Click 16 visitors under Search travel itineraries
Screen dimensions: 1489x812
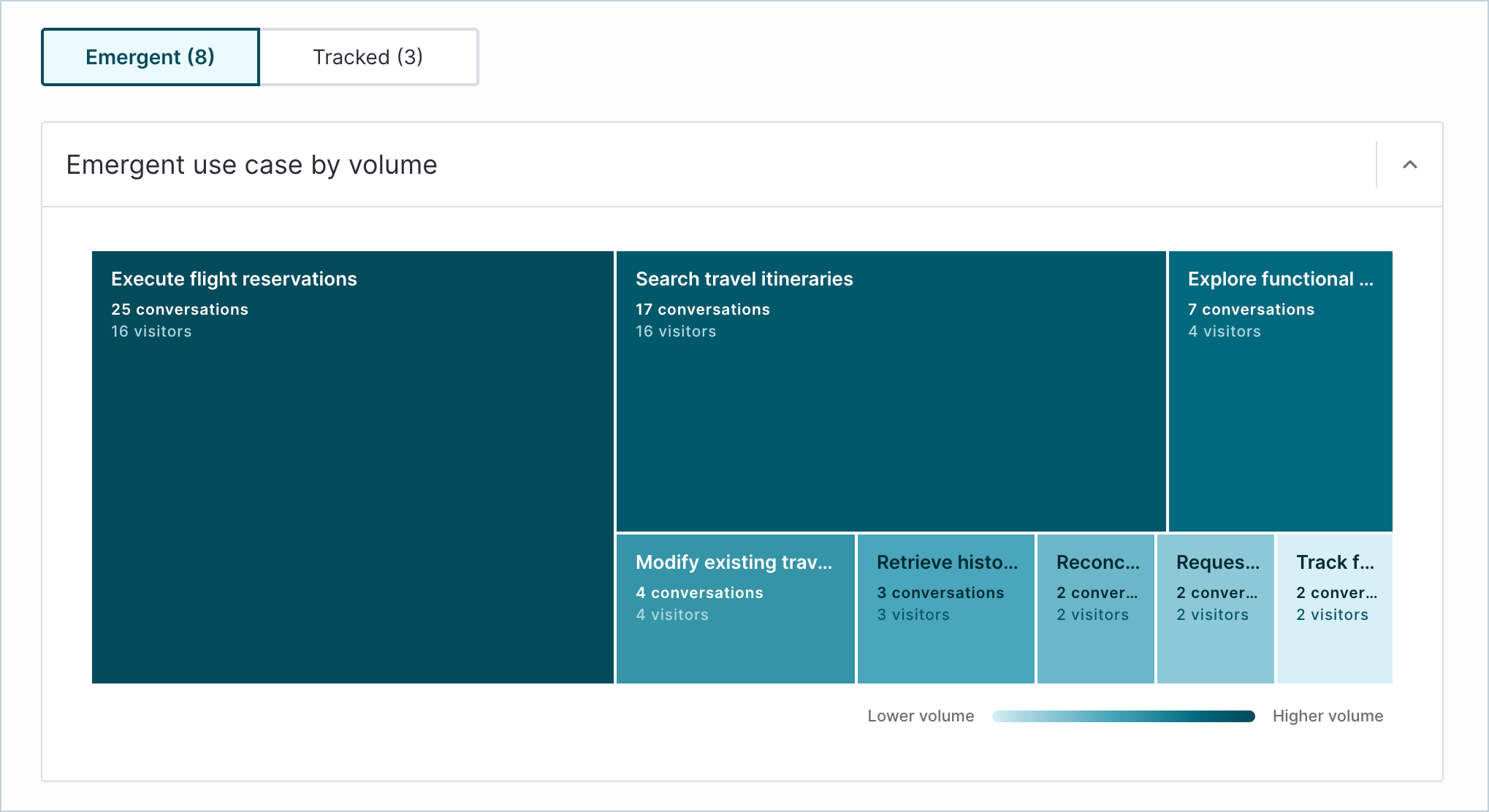pyautogui.click(x=676, y=332)
